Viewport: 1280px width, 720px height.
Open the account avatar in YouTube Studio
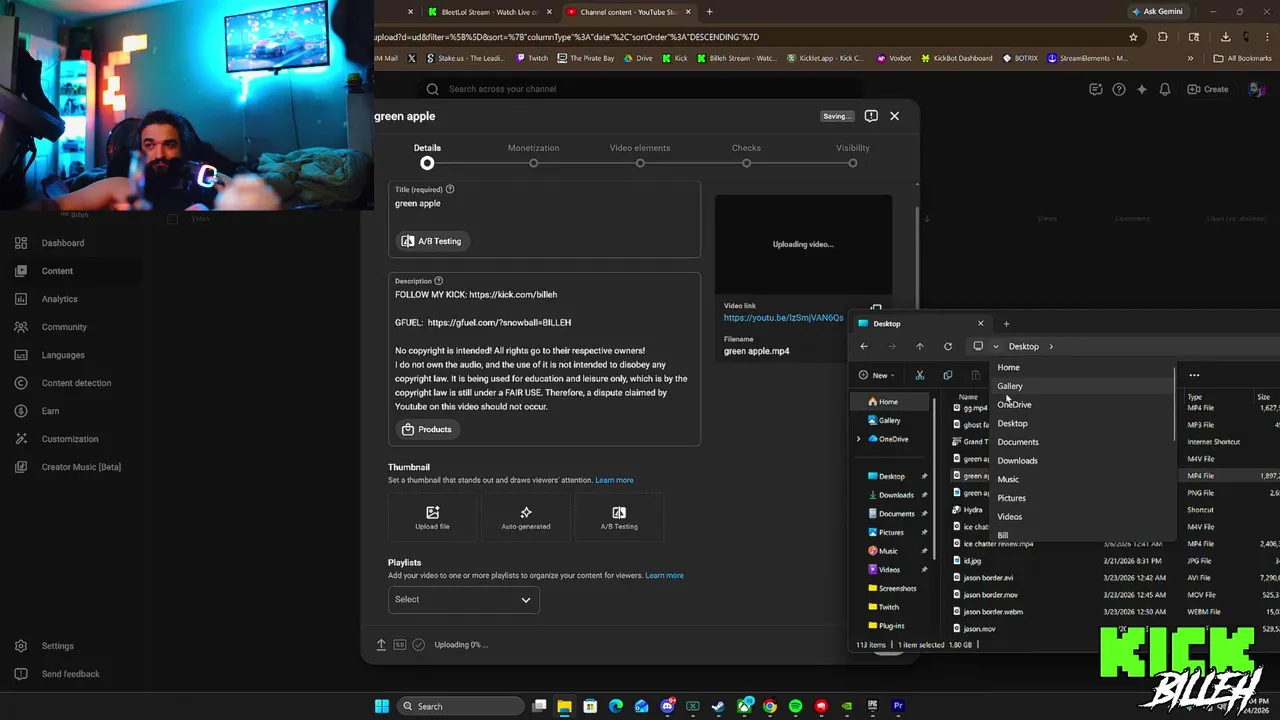click(x=1257, y=89)
